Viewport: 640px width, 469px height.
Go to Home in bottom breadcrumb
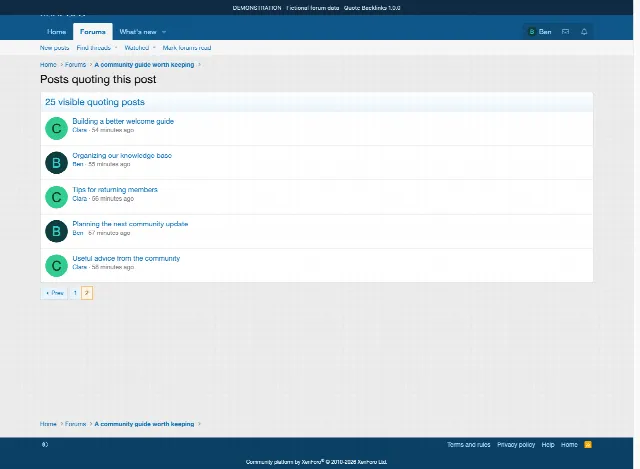point(48,424)
